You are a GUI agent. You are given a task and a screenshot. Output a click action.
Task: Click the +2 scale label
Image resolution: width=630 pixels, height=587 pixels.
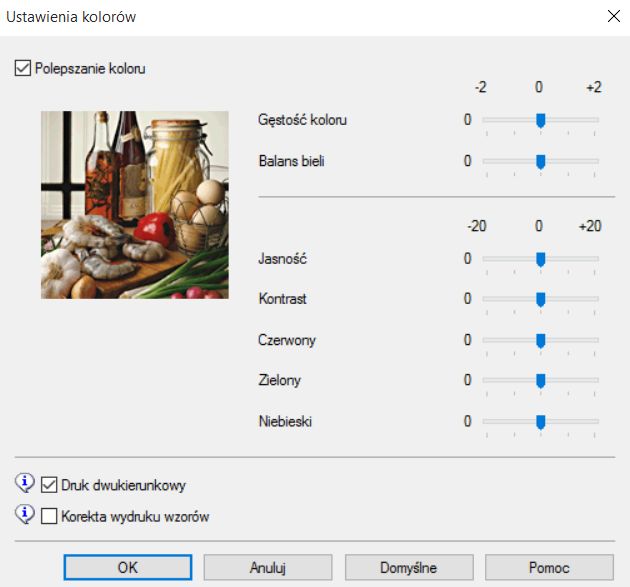pos(594,87)
